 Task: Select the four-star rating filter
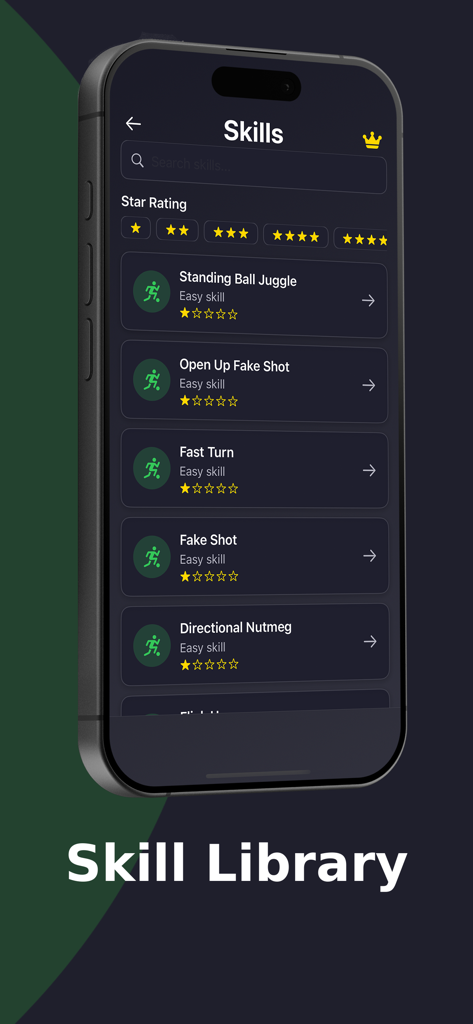click(x=295, y=236)
